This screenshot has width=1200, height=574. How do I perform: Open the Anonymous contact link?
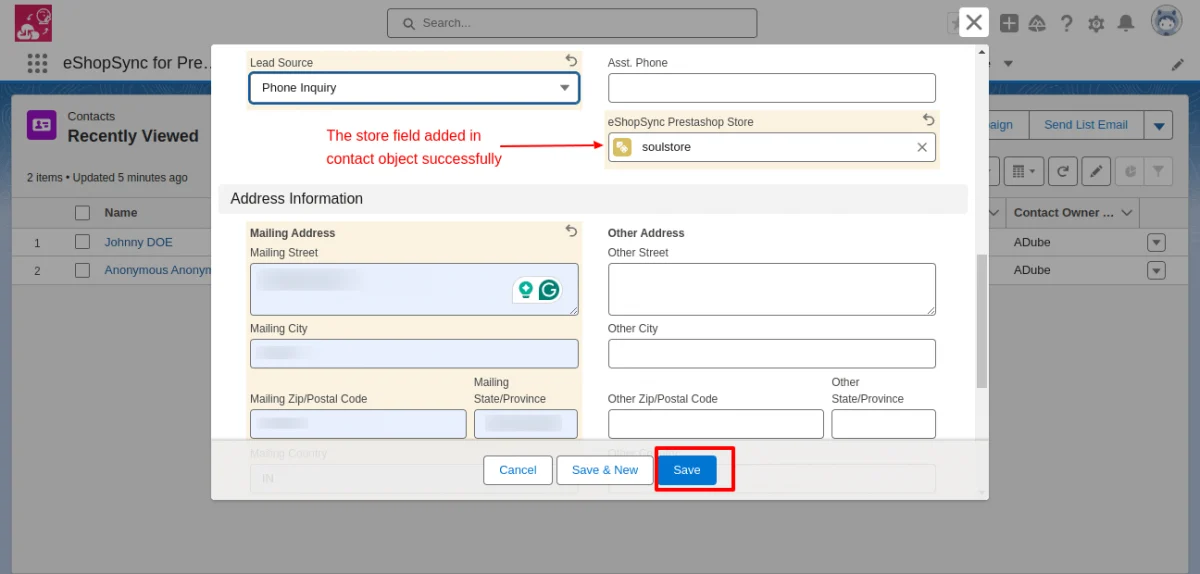pyautogui.click(x=158, y=270)
